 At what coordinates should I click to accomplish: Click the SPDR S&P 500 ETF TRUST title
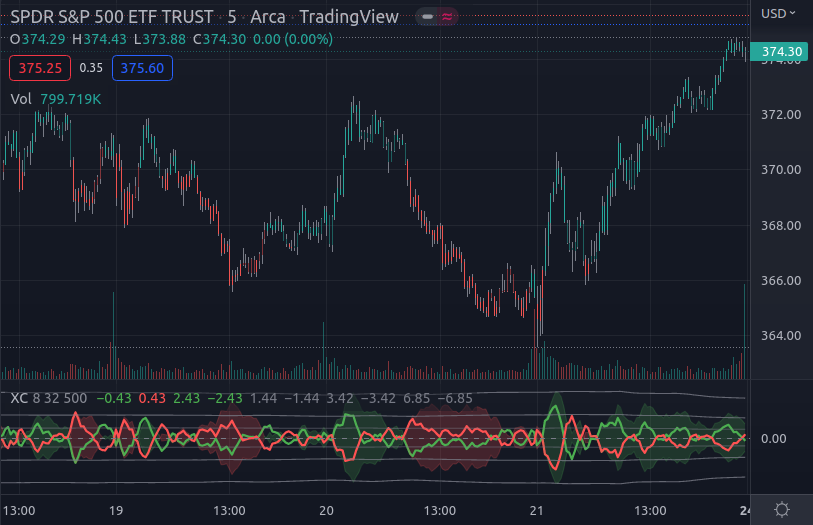pos(111,17)
